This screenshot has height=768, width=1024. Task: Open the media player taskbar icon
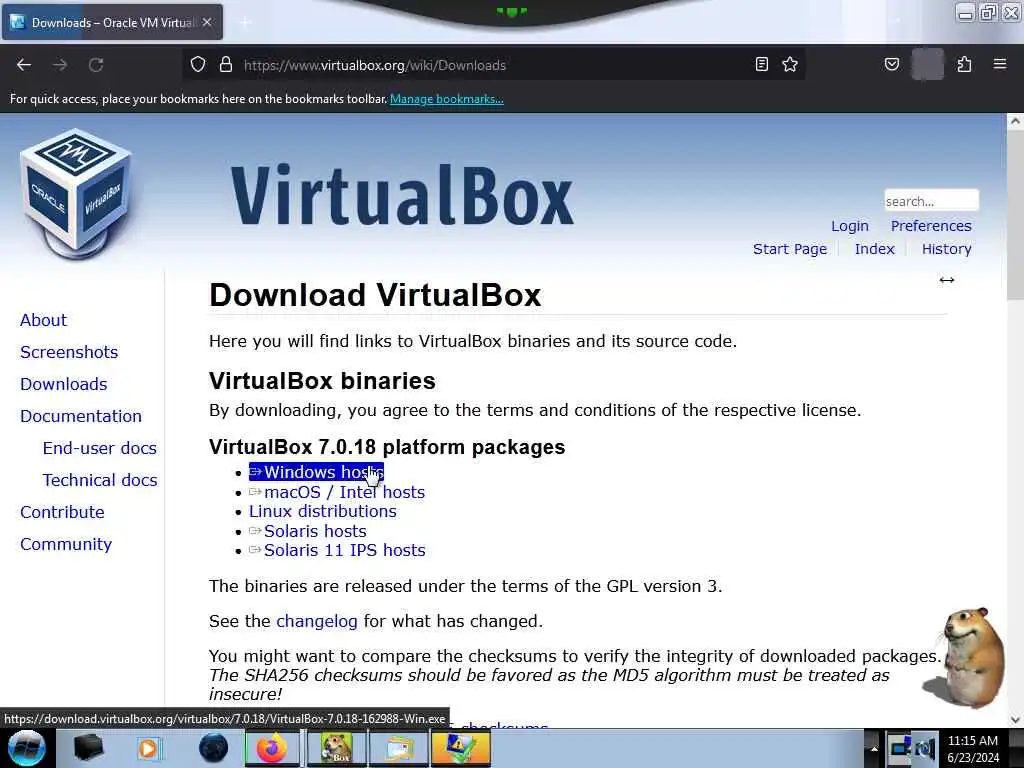tap(148, 748)
